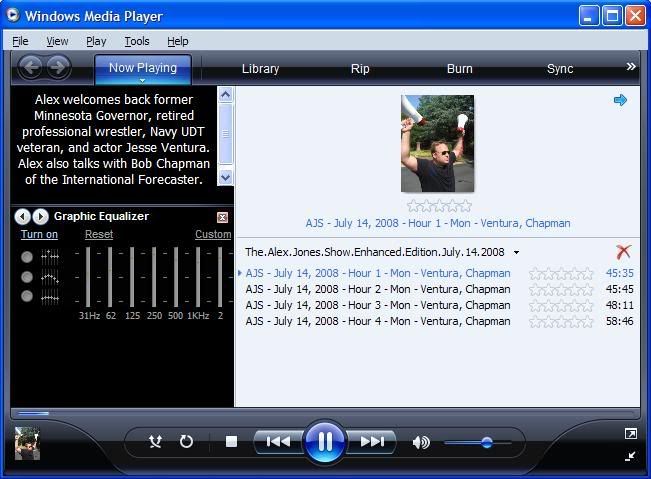Open the View menu

57,41
